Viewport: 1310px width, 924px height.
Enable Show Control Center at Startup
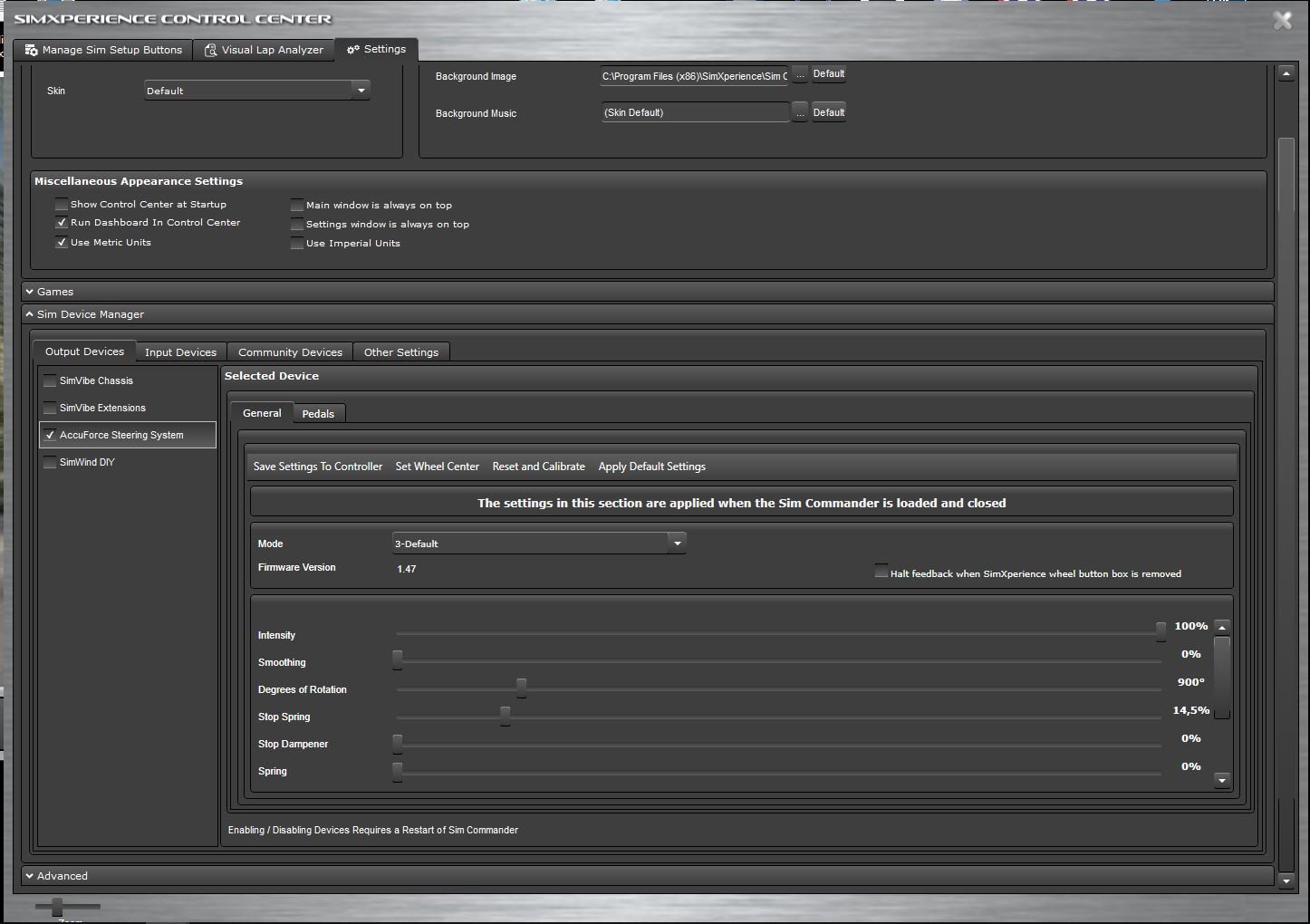(x=62, y=205)
